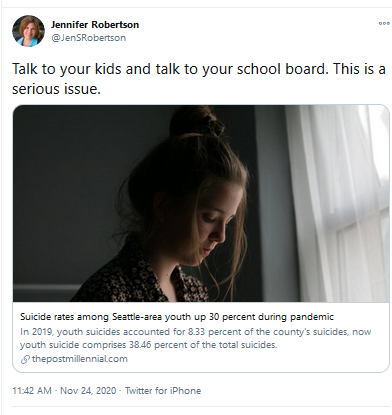The image size is (392, 415).
Task: Click the girl's floral shirt in the photo
Action: point(140,275)
